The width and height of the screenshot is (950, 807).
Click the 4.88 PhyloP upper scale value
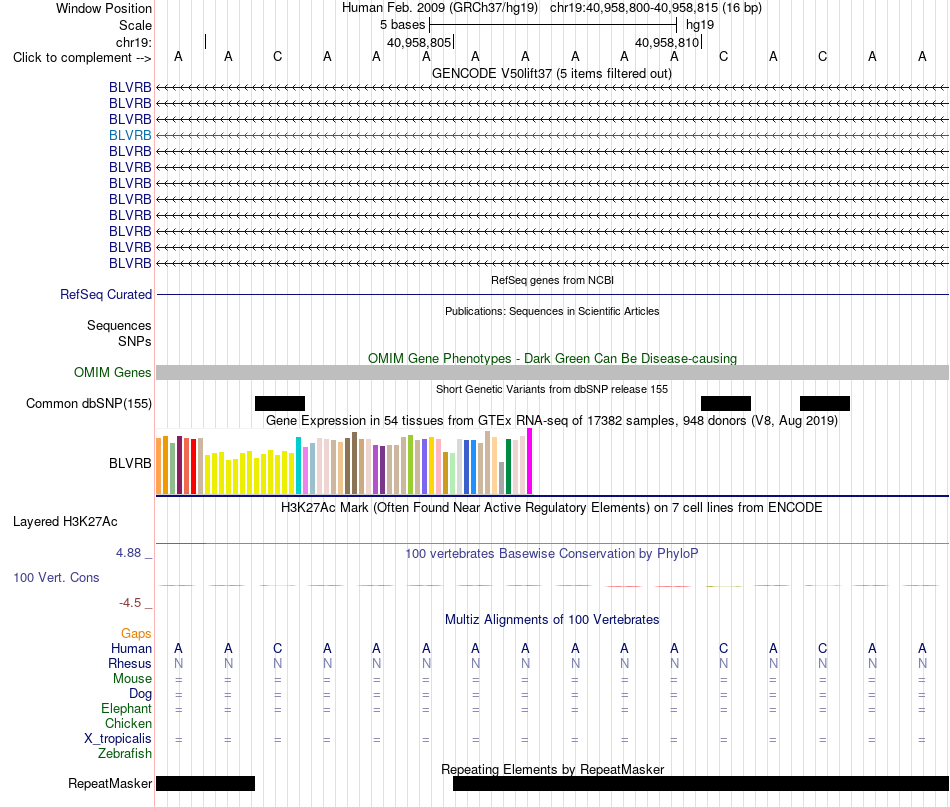128,553
